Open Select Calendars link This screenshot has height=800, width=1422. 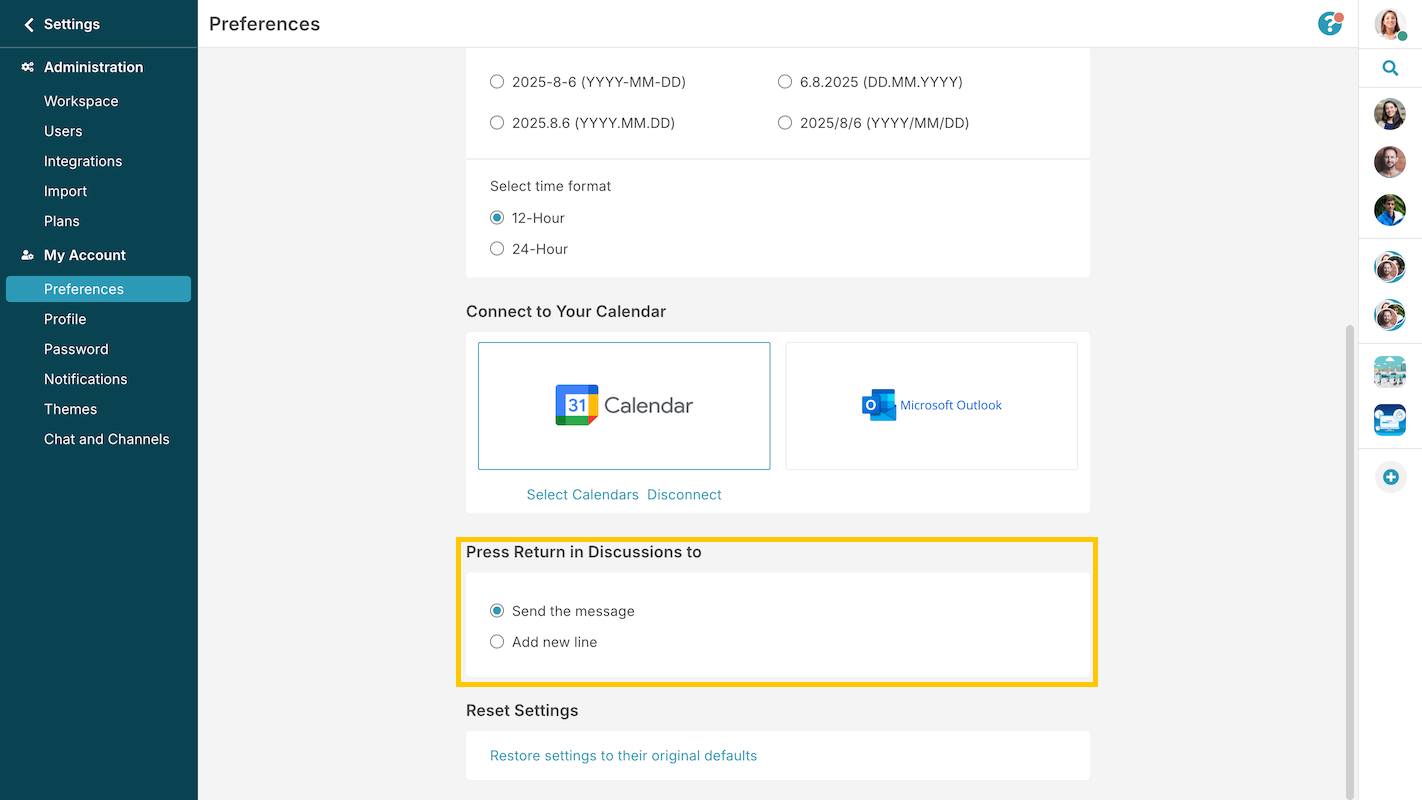(583, 494)
